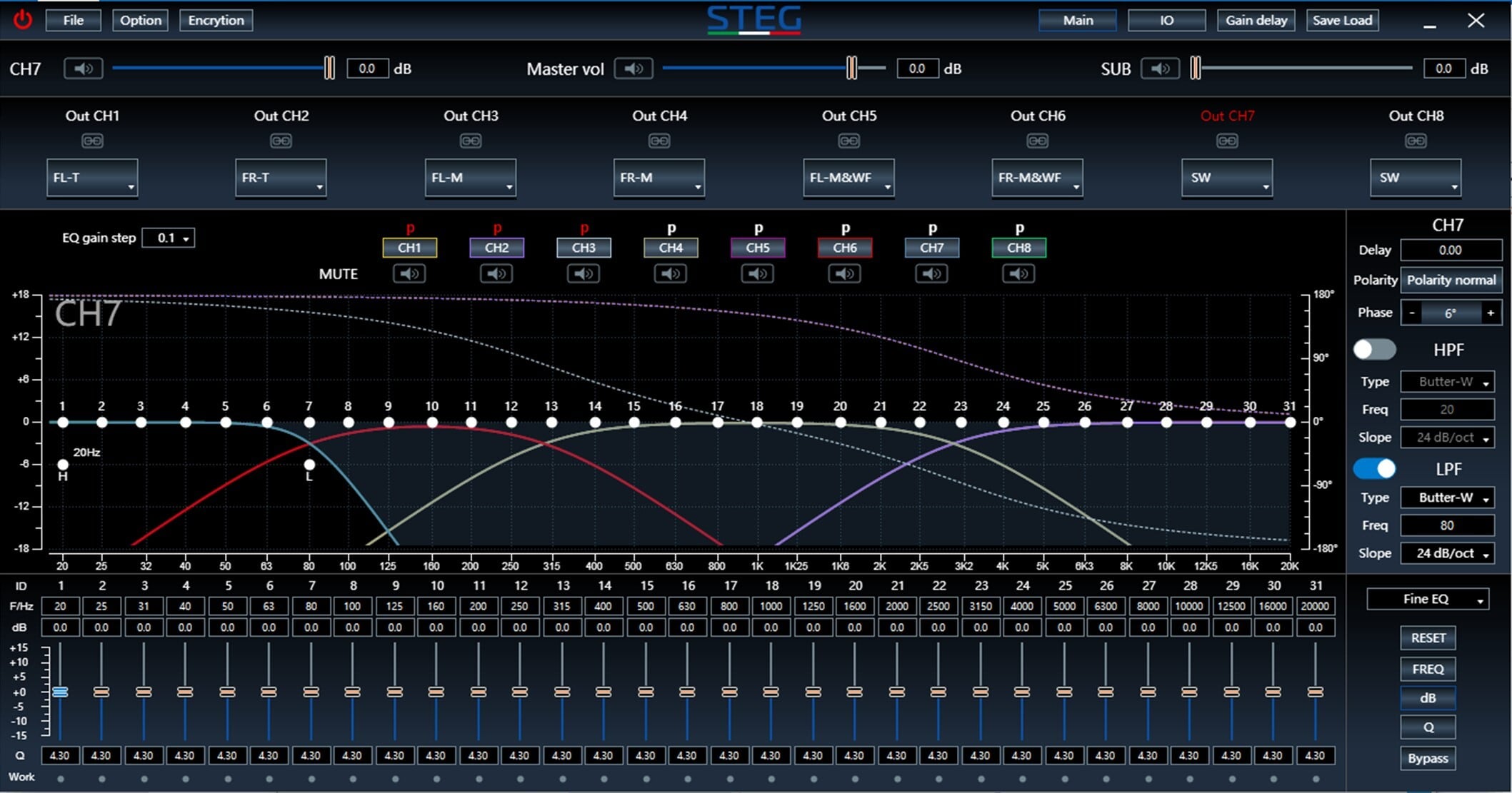Click the 1000 Hz EQ band slider
The width and height of the screenshot is (1512, 793).
click(x=771, y=692)
